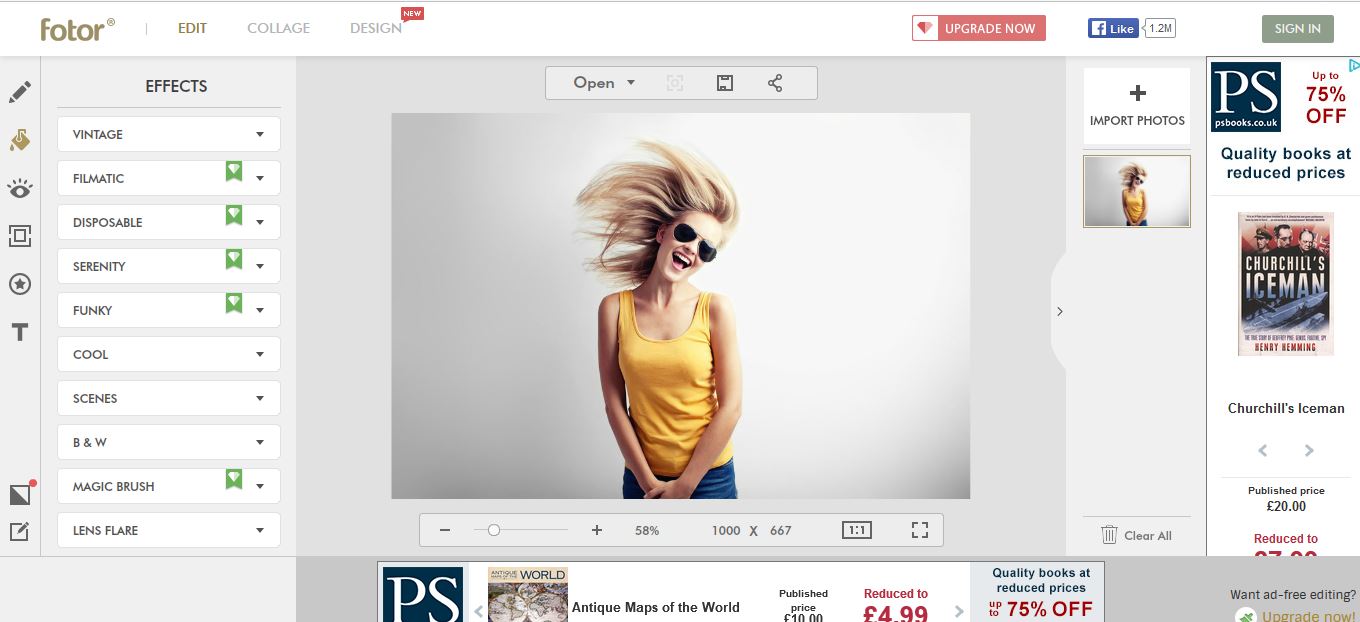
Task: Select the Text tool icon
Action: click(x=19, y=332)
